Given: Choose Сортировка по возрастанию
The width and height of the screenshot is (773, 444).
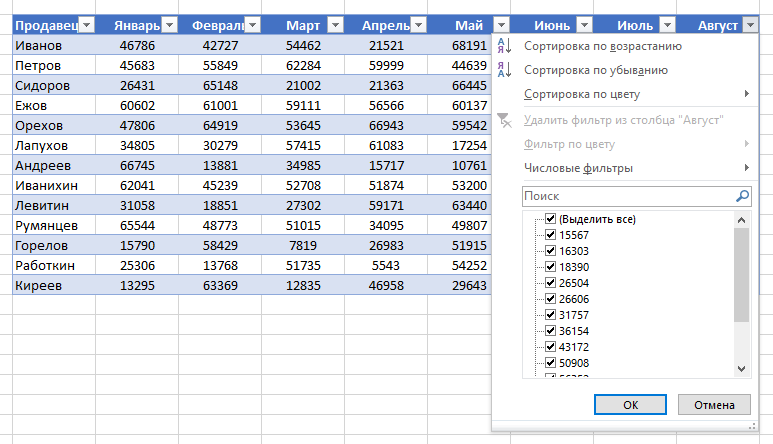Looking at the screenshot, I should (x=602, y=46).
